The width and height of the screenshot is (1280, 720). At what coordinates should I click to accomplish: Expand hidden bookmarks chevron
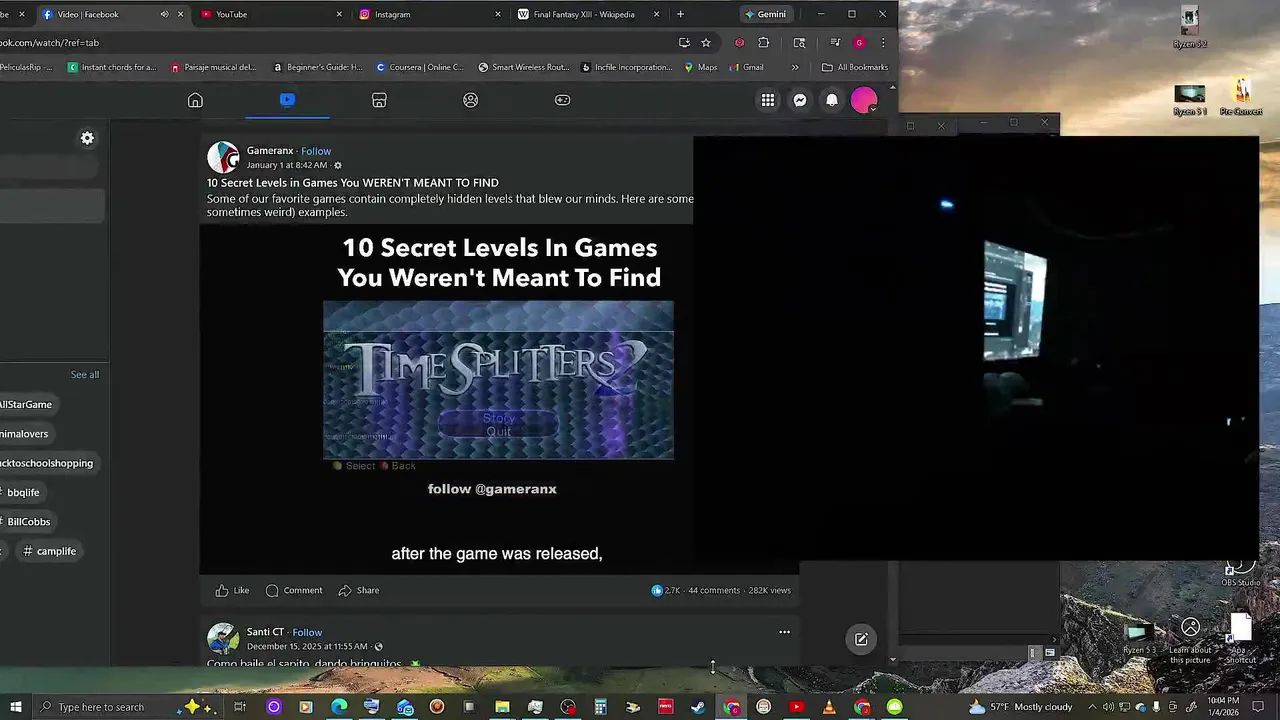pos(795,67)
